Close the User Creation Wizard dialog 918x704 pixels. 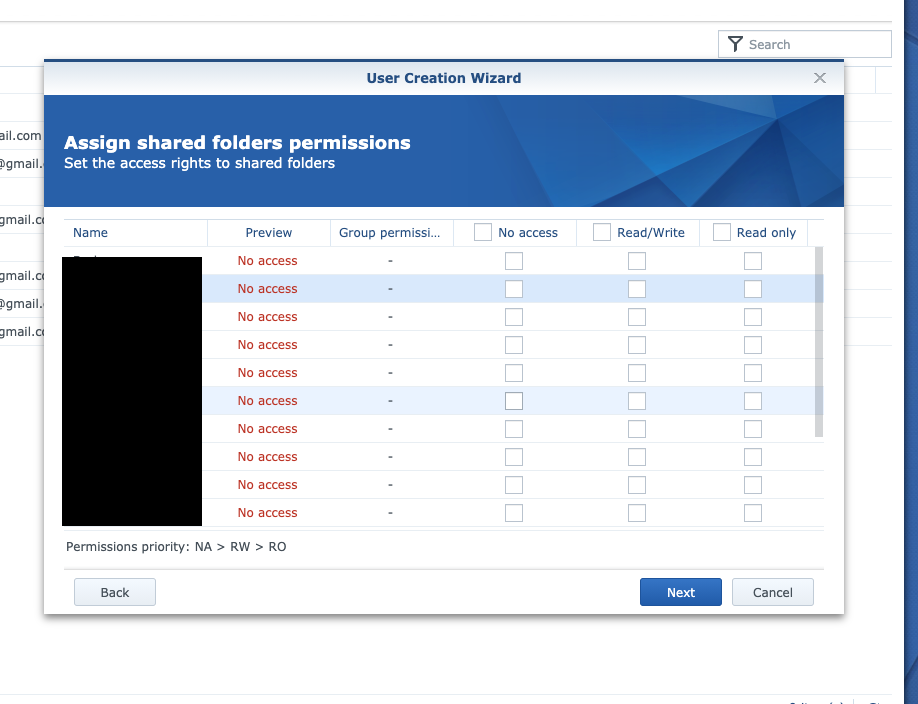[x=820, y=78]
